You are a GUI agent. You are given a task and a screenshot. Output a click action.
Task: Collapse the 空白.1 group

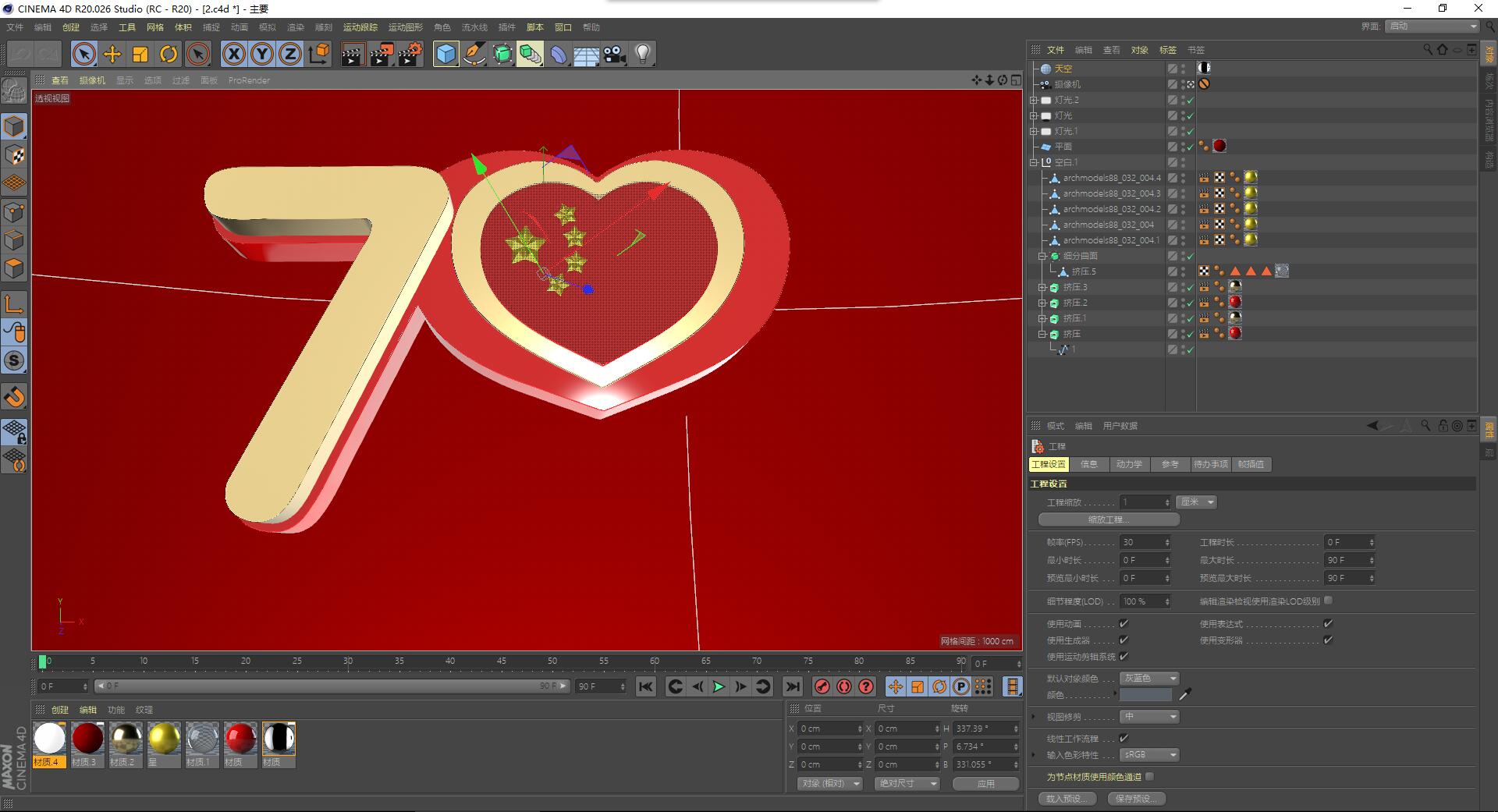[x=1034, y=162]
